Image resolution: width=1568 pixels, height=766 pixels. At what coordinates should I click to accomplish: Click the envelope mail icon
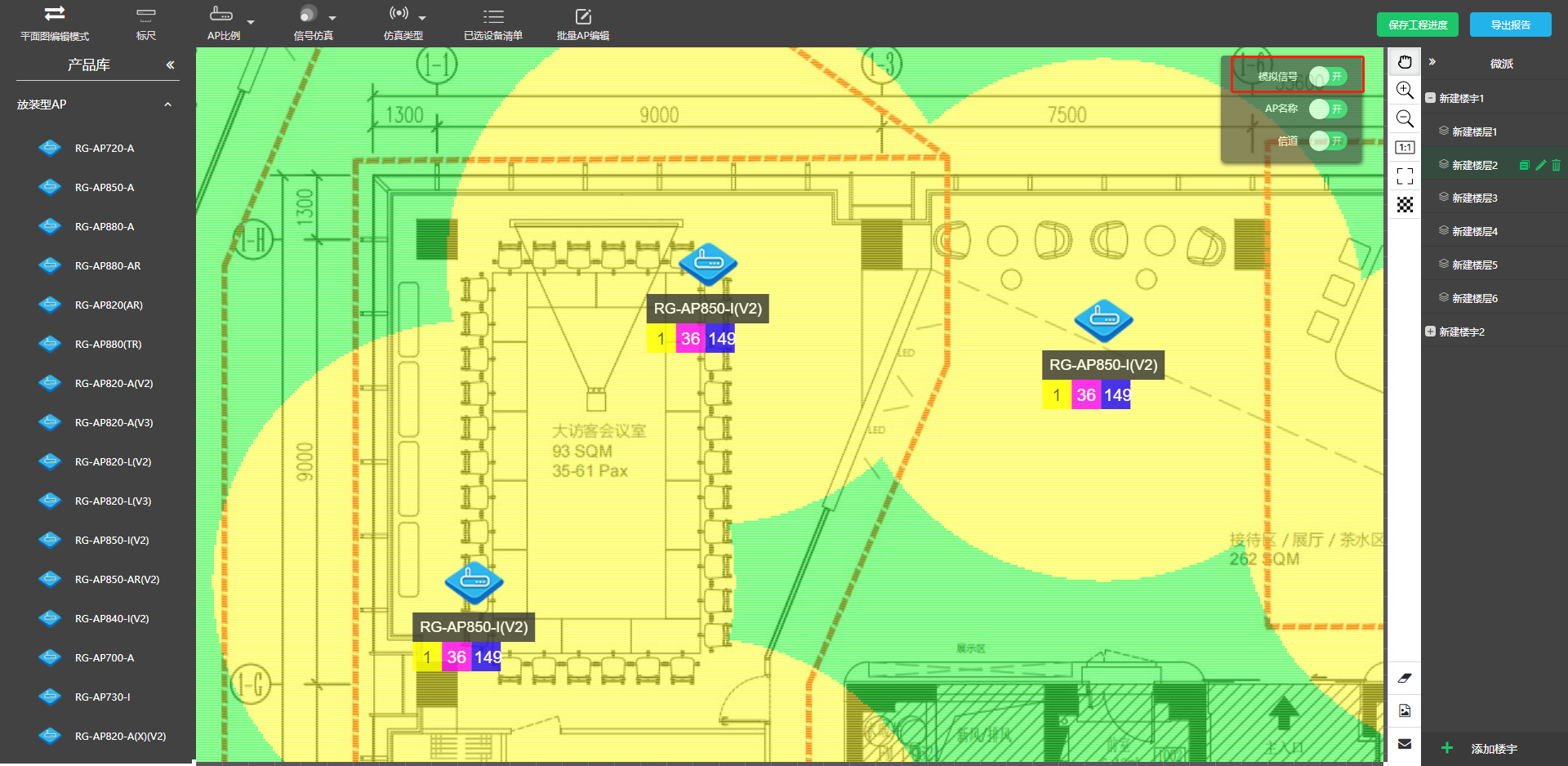point(1405,744)
